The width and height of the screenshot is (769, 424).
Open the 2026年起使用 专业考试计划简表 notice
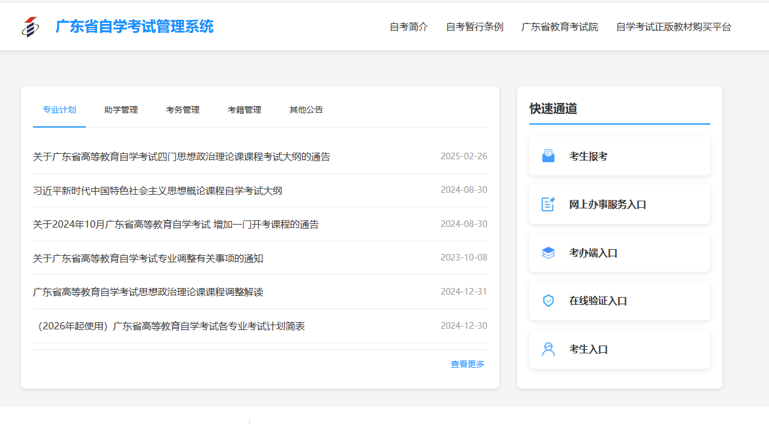[x=168, y=326]
